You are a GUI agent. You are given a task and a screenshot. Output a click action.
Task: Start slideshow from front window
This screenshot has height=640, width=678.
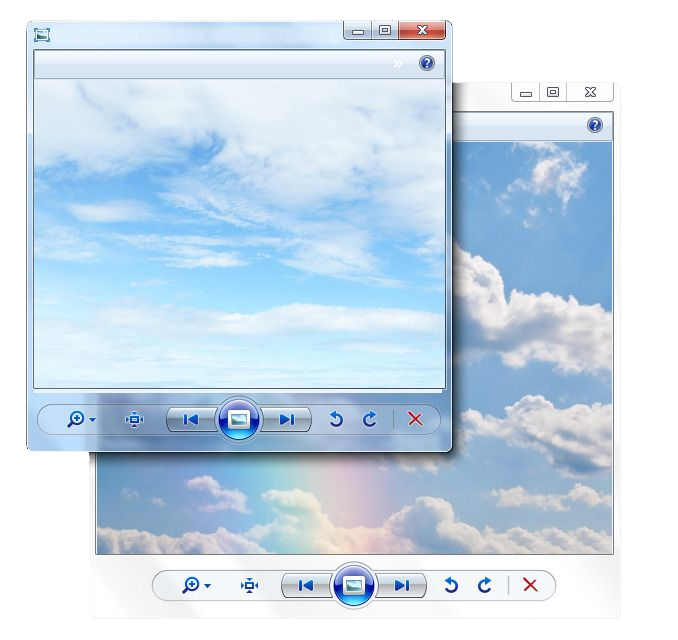pyautogui.click(x=239, y=419)
